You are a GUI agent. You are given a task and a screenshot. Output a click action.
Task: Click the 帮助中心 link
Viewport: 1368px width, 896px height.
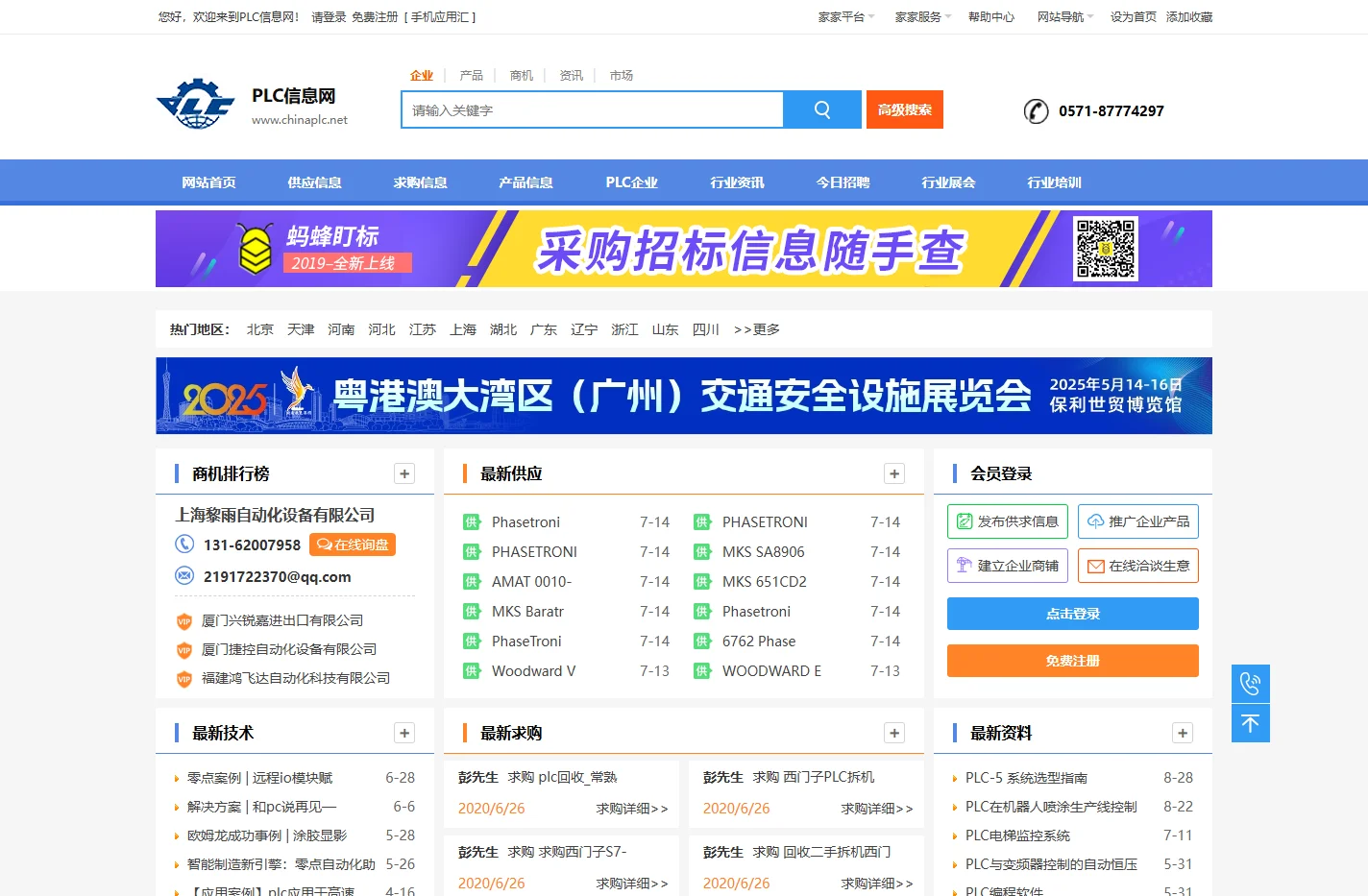(x=991, y=17)
